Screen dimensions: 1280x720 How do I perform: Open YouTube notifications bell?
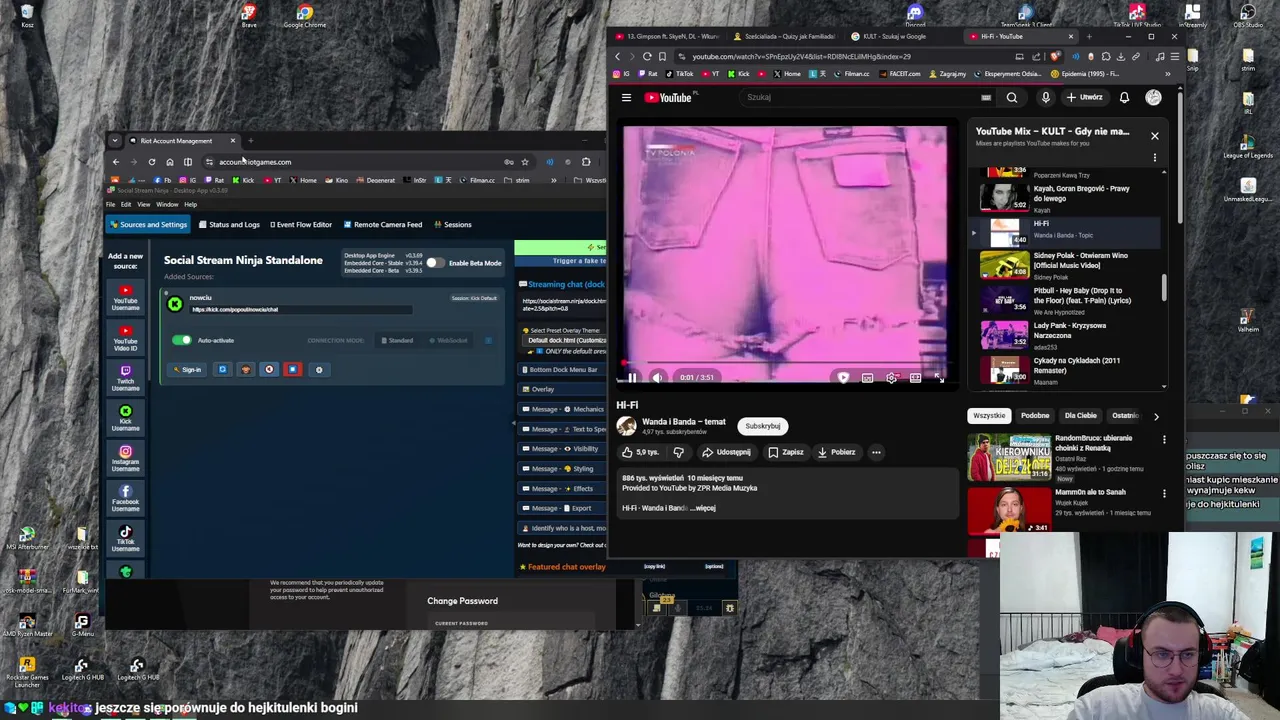click(x=1124, y=97)
